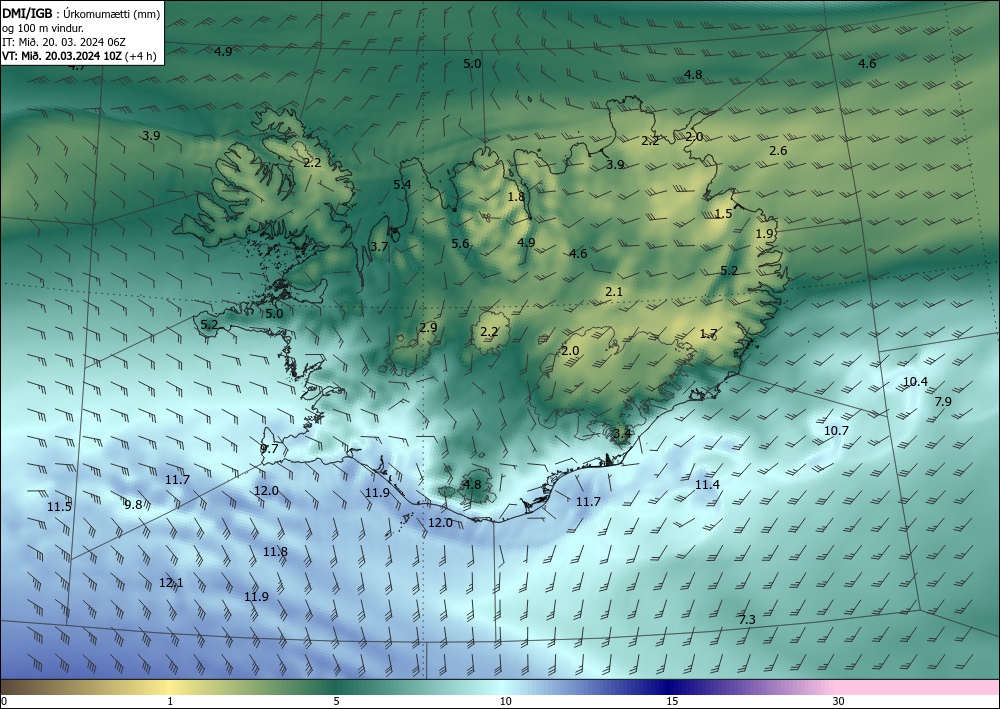Click the 11.8 value south of Iceland
Image resolution: width=1000 pixels, height=709 pixels.
point(276,552)
